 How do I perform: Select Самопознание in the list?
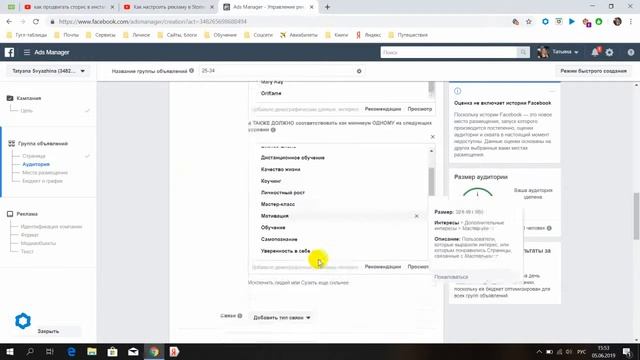(x=279, y=239)
